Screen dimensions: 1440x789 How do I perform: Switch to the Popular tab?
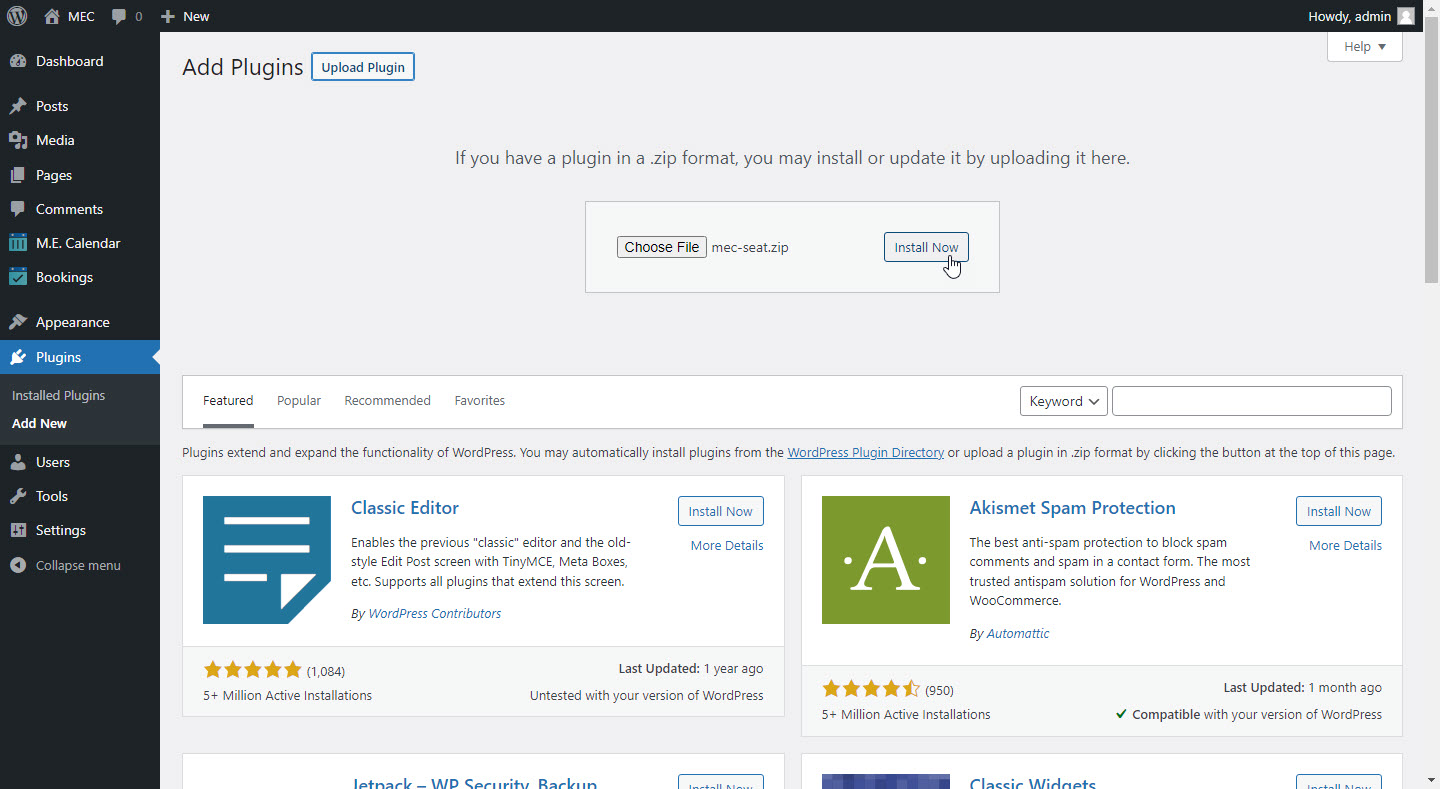click(x=299, y=400)
